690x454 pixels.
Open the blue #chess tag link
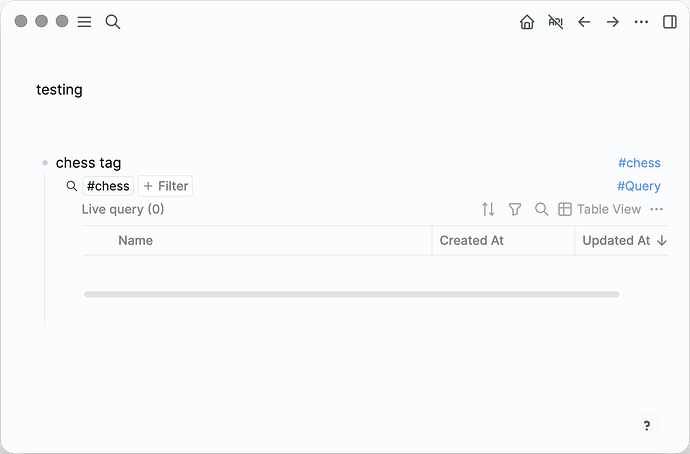[639, 163]
